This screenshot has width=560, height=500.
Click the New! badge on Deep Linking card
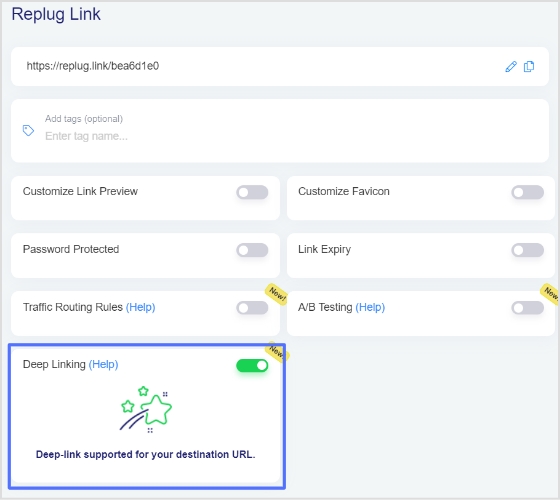pos(278,351)
